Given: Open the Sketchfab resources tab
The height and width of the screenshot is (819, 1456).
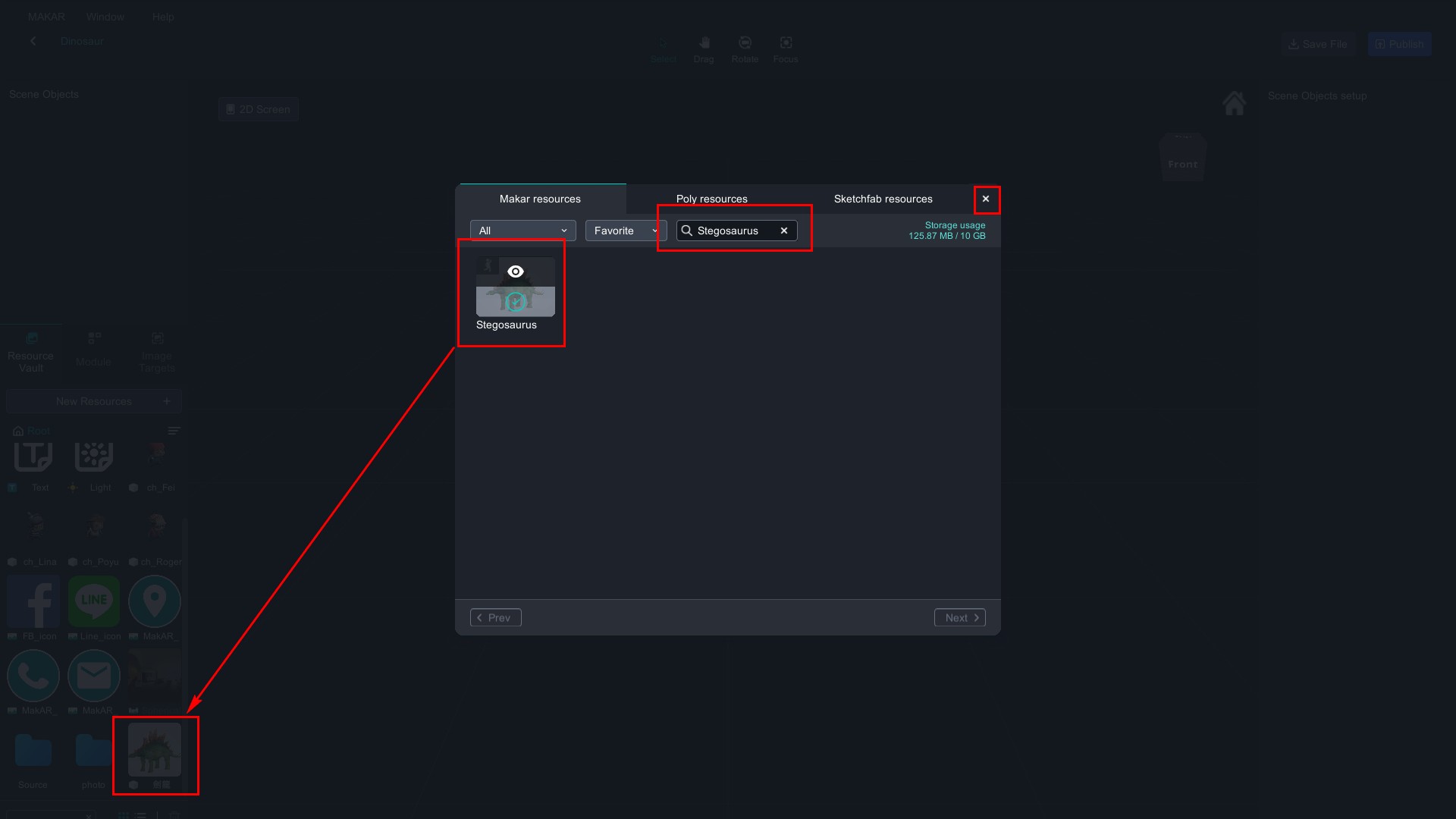Looking at the screenshot, I should click(883, 199).
